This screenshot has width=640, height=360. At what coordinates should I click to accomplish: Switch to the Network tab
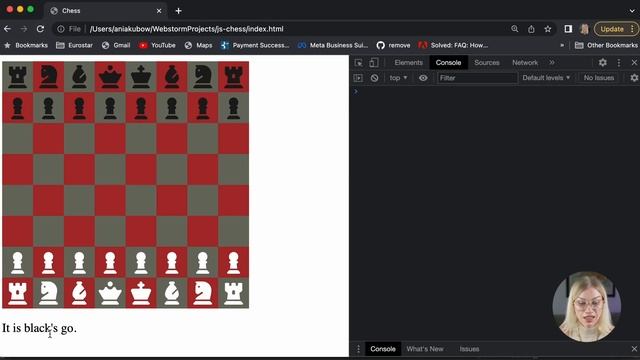525,62
